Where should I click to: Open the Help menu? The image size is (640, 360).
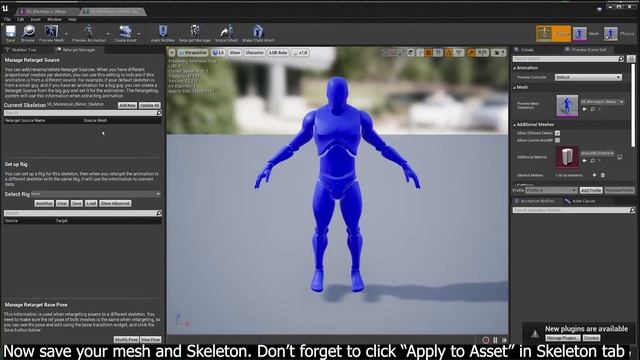72,19
